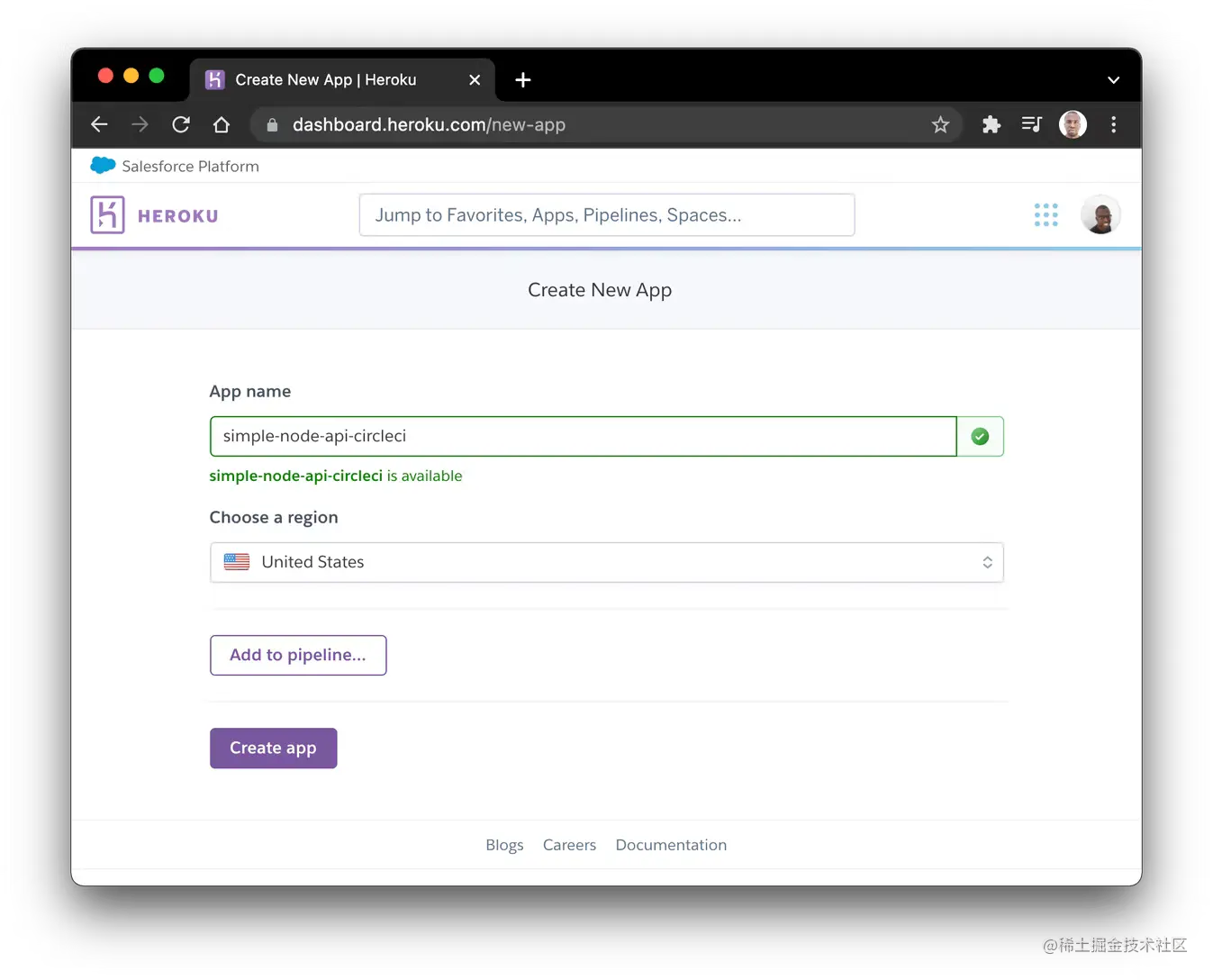Open the Choose a region dropdown

tap(607, 562)
